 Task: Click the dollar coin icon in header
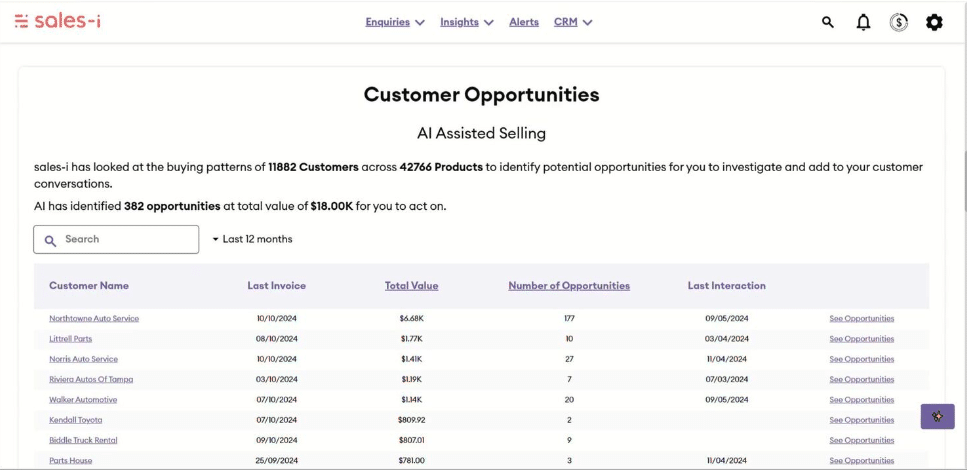(x=899, y=23)
